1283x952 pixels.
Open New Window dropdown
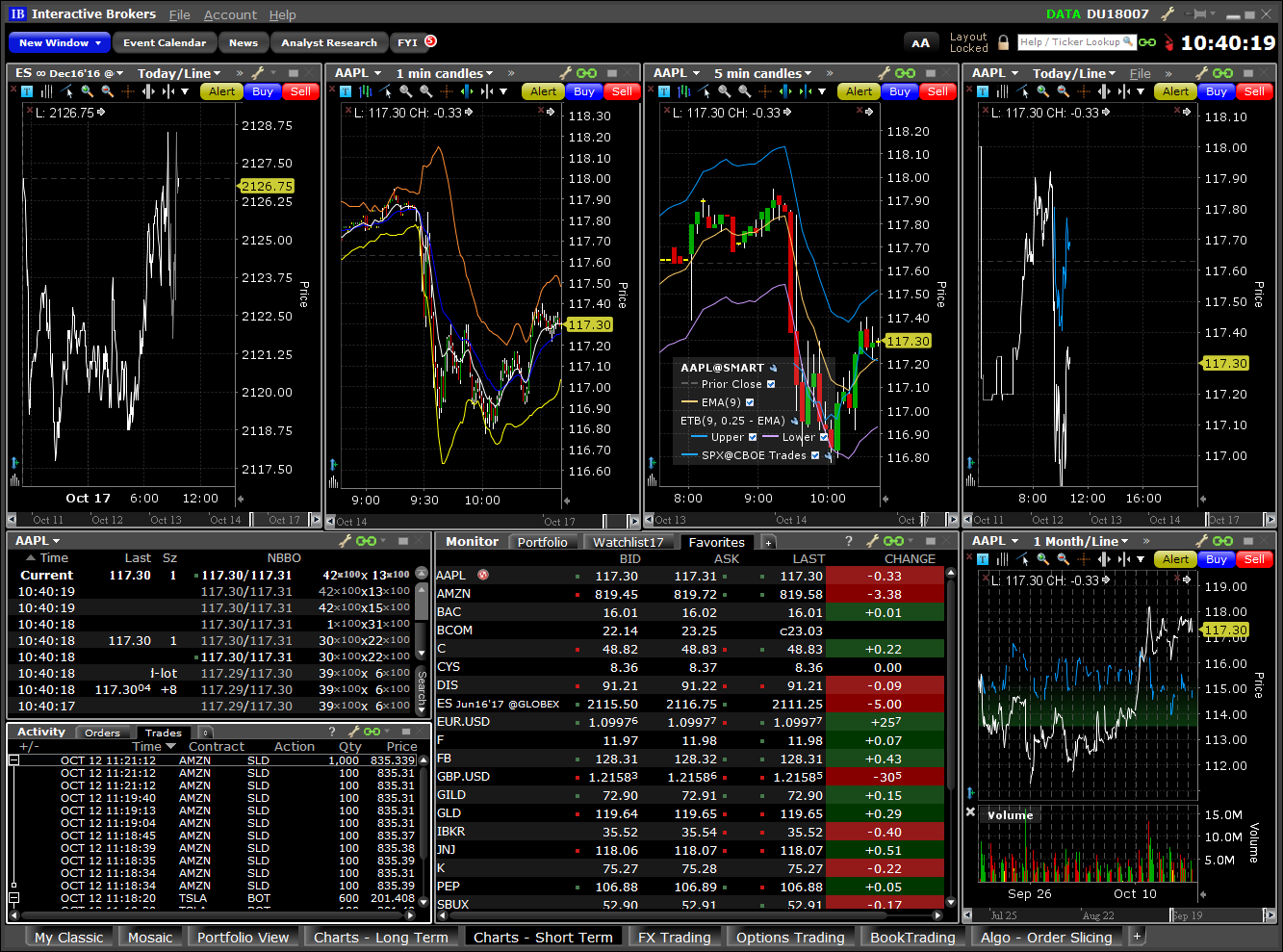pyautogui.click(x=59, y=42)
